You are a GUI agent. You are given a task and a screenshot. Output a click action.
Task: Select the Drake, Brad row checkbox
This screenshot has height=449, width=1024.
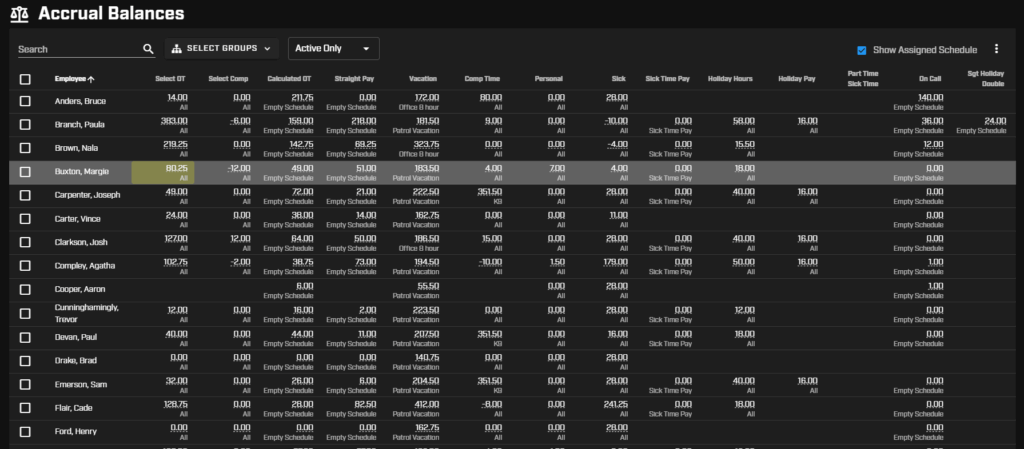tap(25, 361)
